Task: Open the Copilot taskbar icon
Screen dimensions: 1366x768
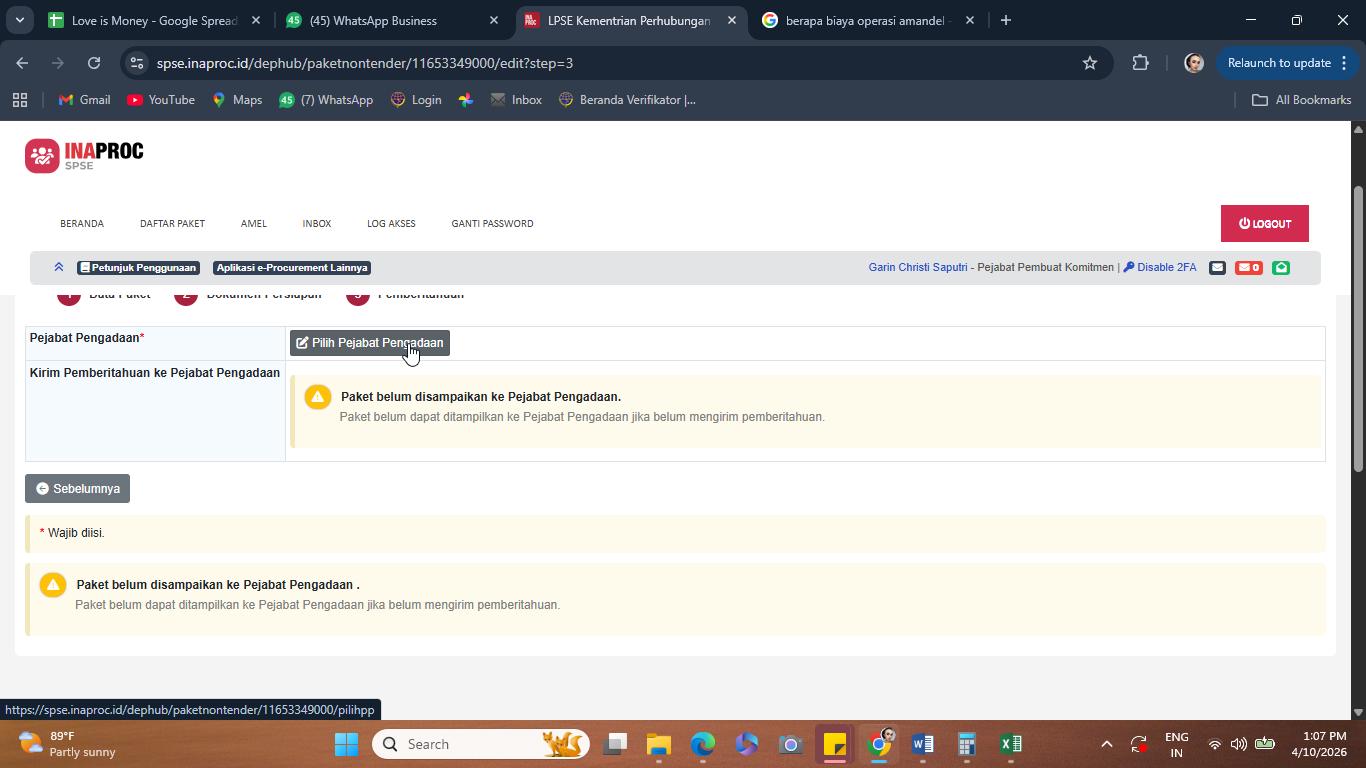Action: 747,744
